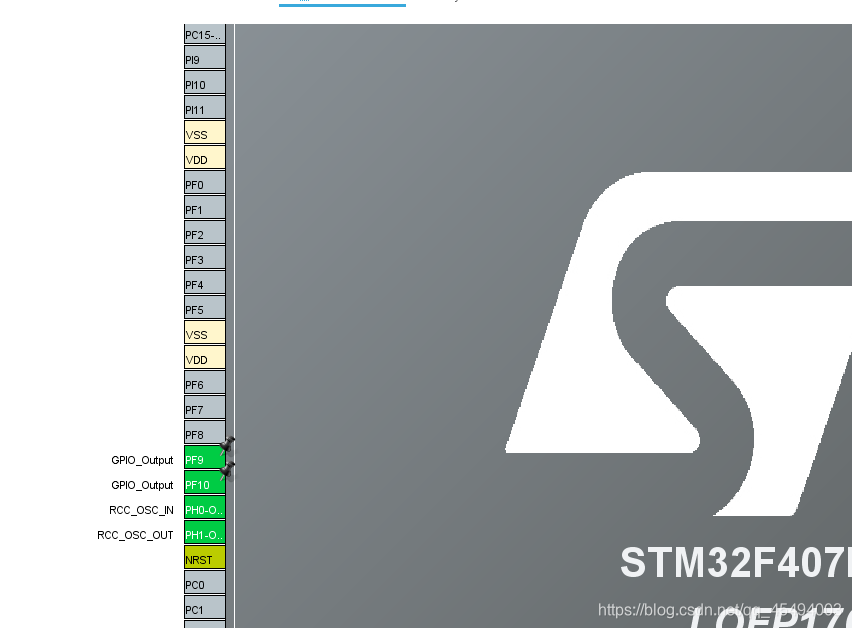Select the green PF9 pin
The image size is (852, 629).
click(x=205, y=459)
